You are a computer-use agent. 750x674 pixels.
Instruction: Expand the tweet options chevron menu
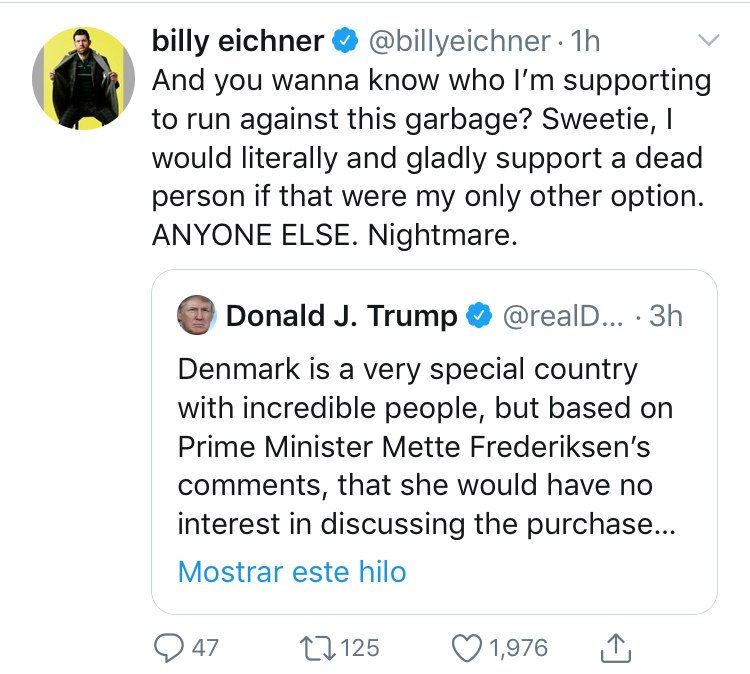point(709,40)
